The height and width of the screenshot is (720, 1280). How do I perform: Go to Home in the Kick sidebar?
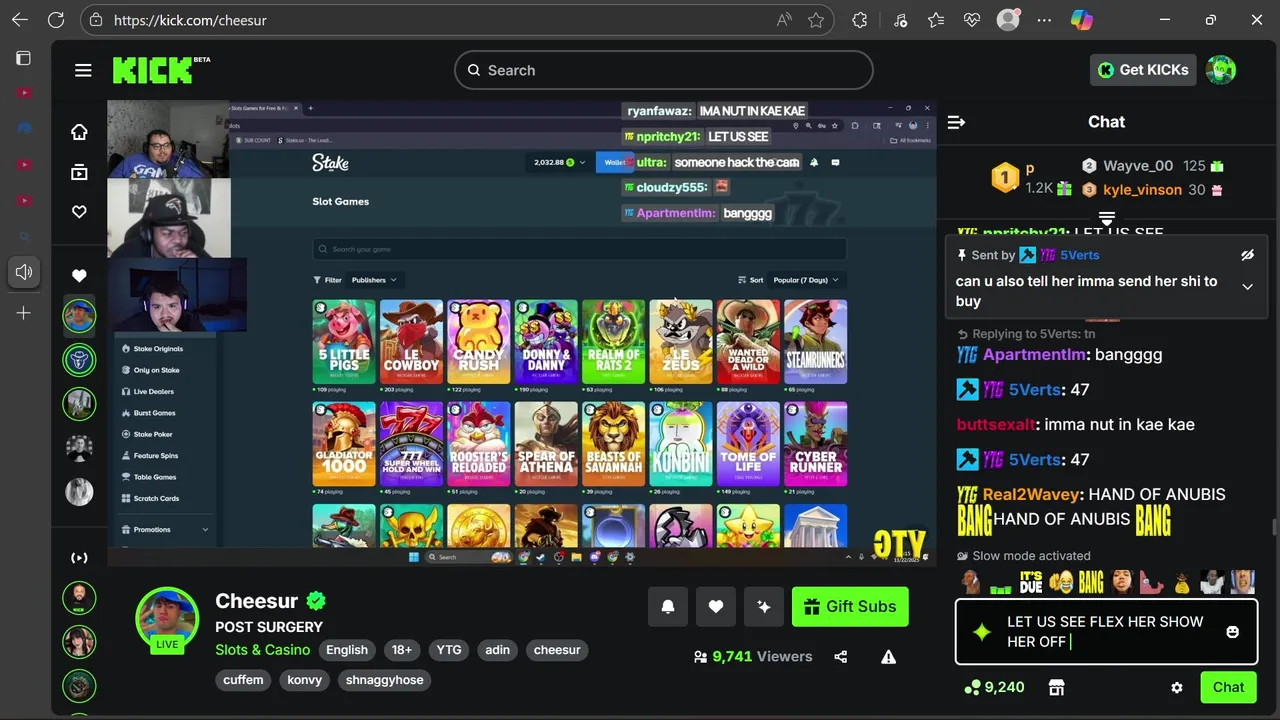(x=79, y=132)
